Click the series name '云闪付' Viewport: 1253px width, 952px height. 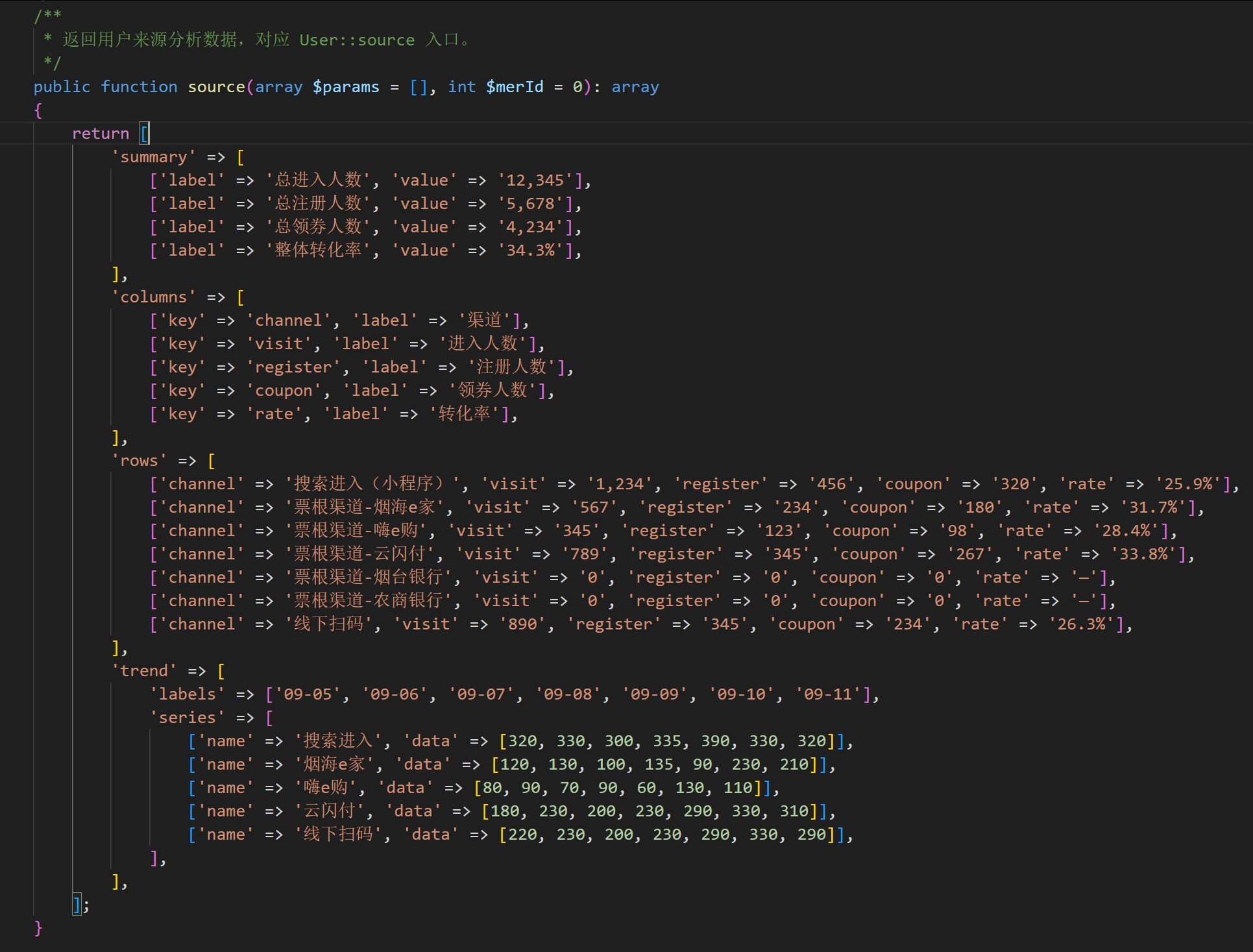click(x=330, y=811)
